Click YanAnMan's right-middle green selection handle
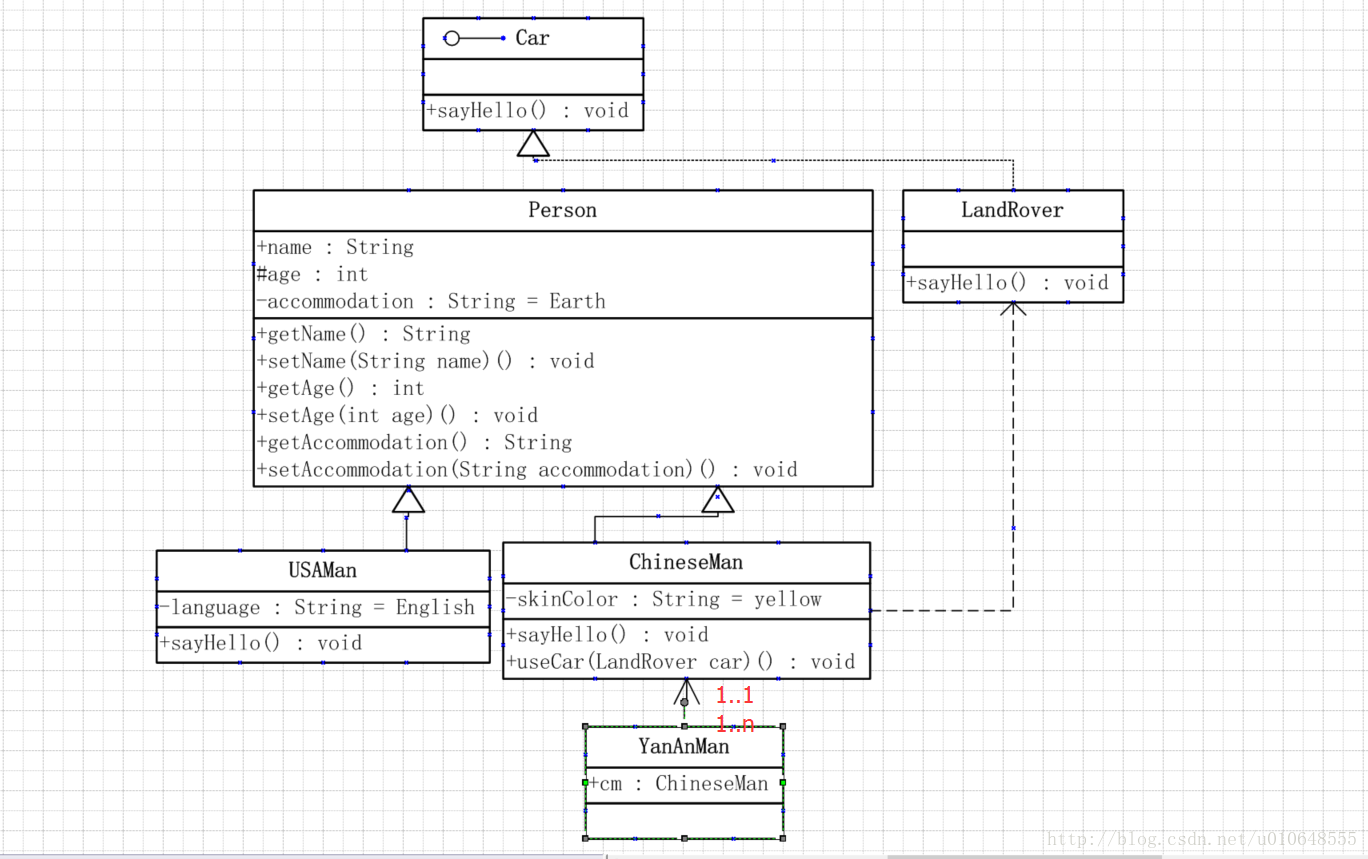Viewport: 1368px width, 859px height. tap(783, 783)
